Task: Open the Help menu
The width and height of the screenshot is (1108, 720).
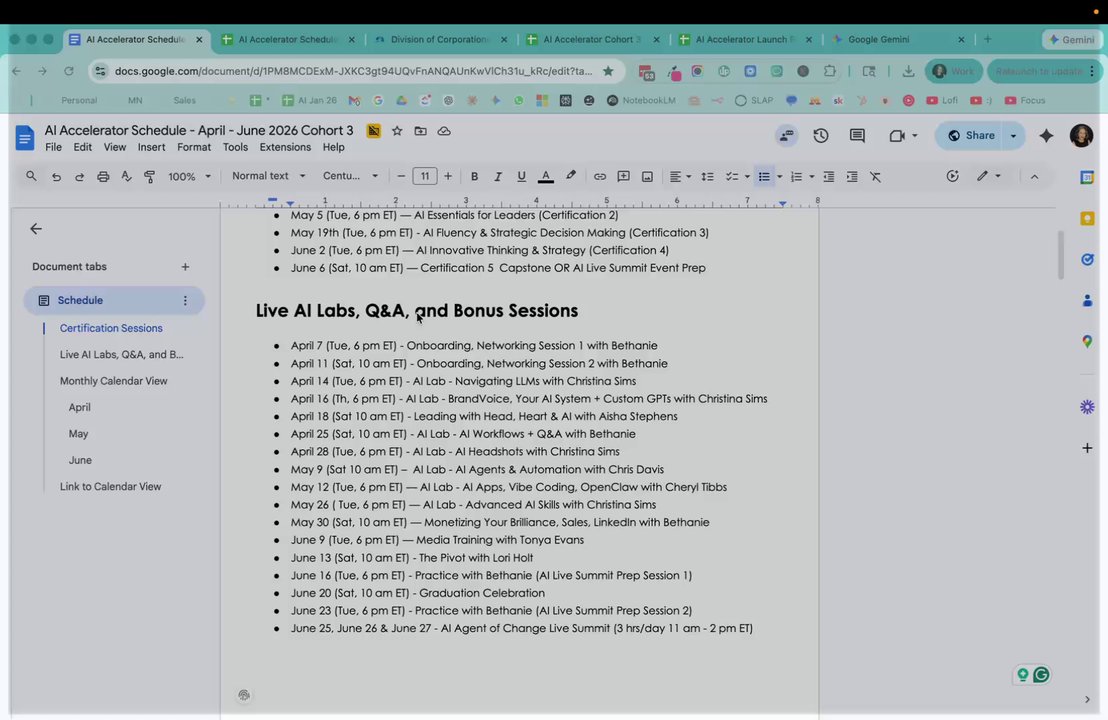Action: click(x=334, y=147)
